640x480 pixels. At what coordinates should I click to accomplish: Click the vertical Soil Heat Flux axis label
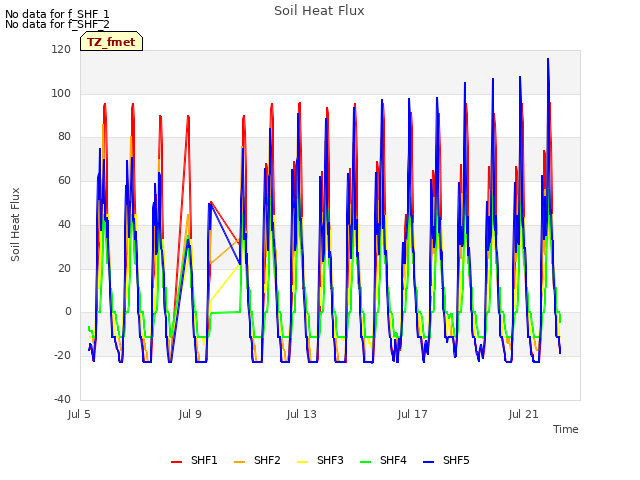click(15, 224)
